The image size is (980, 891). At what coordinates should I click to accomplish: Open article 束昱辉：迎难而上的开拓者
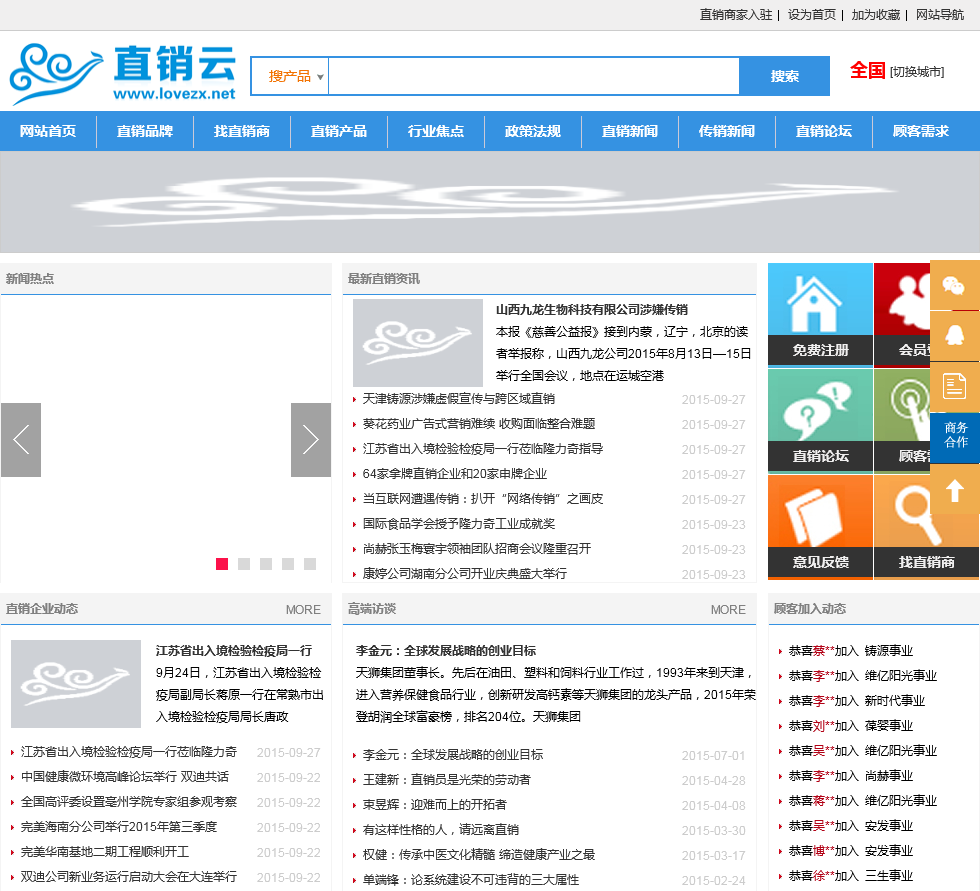point(434,805)
